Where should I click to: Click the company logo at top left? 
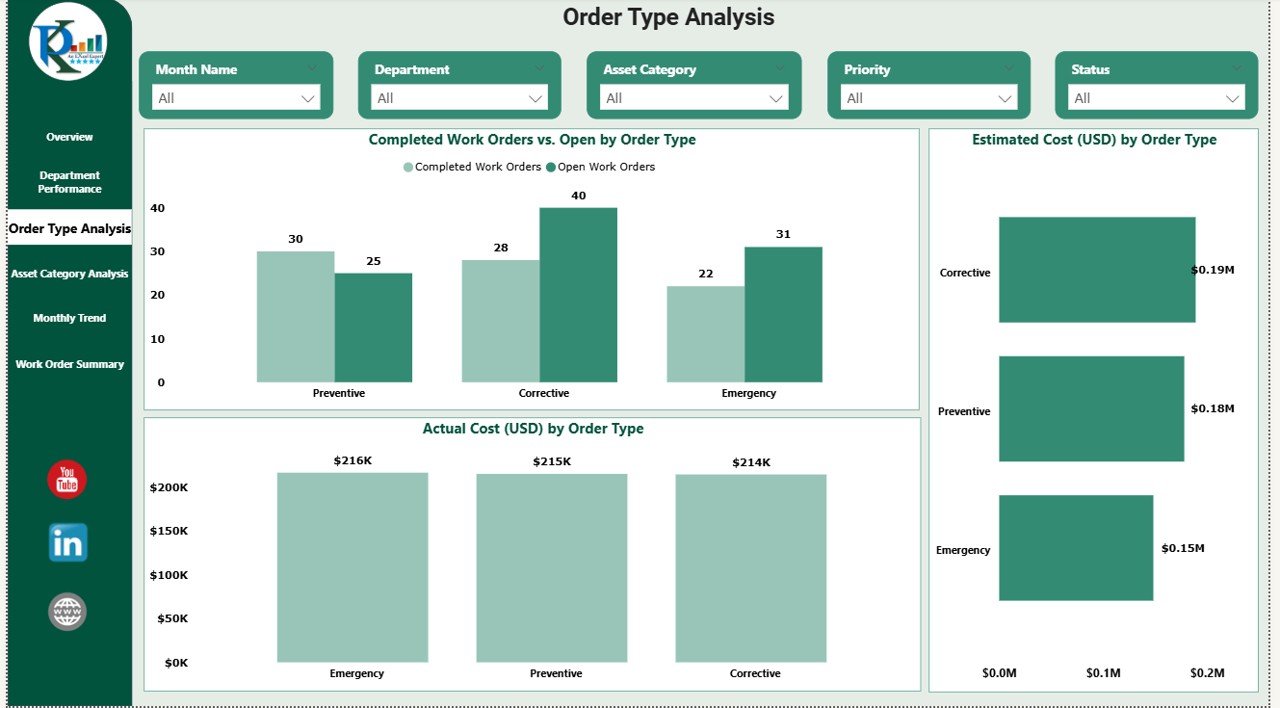pos(68,40)
